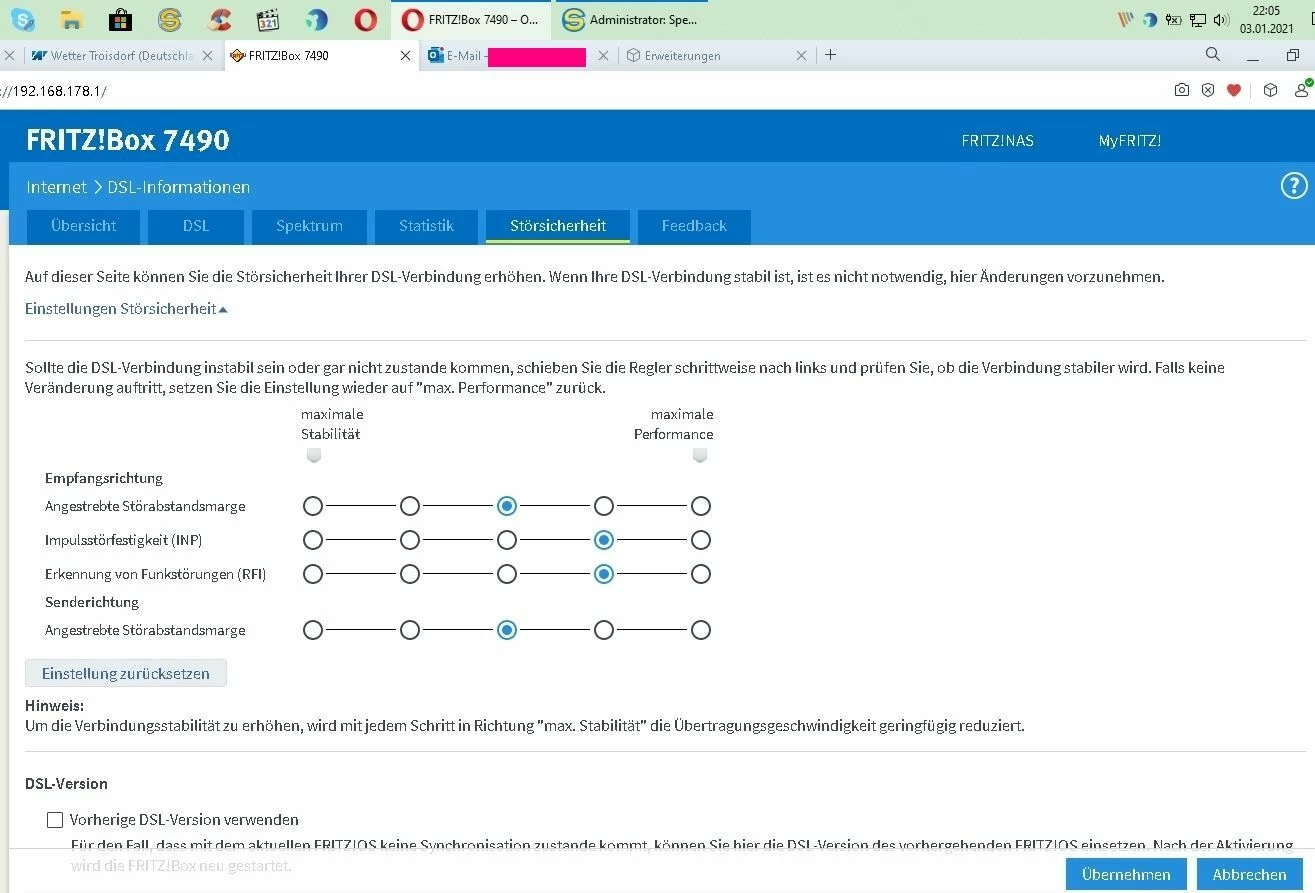Open the pinned yellow S app icon
Screen dimensions: 1315x893
170,19
